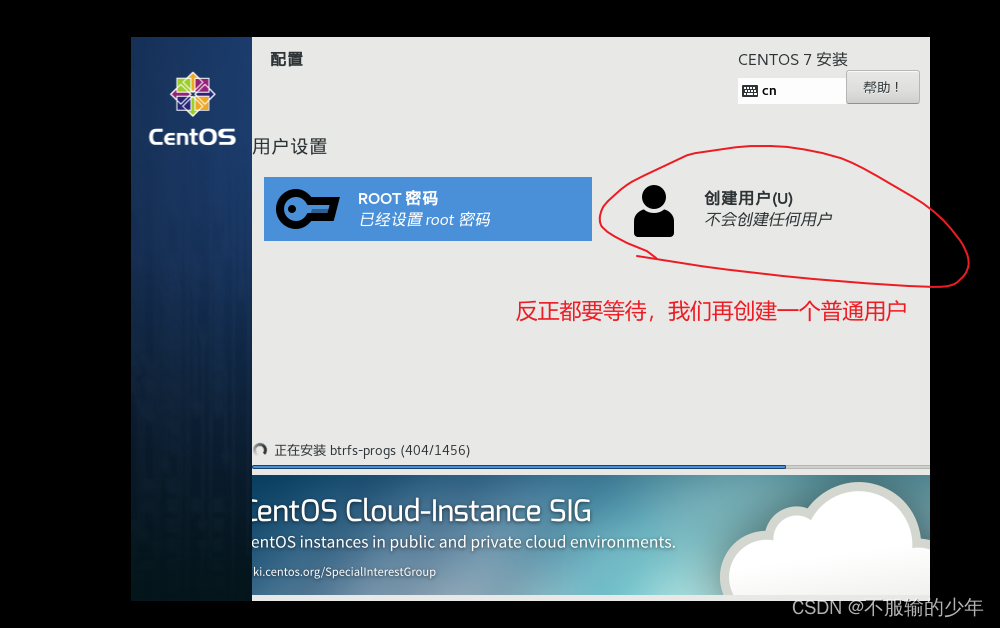Click the CENTOS 7 安装 title
The image size is (1000, 628).
[793, 59]
